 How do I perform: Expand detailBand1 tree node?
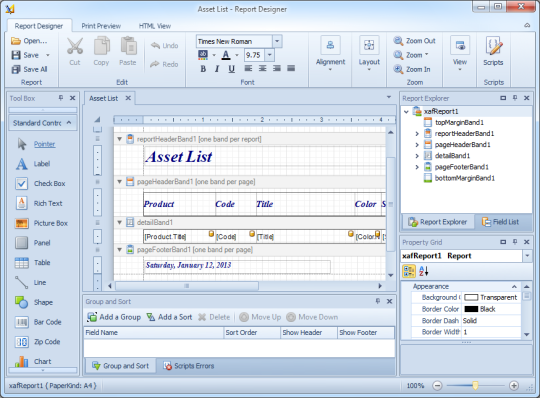417,156
